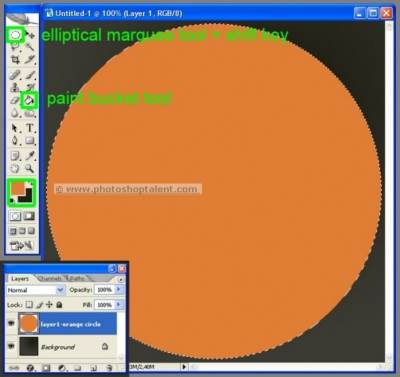Switch to the Layers tab
The image size is (400, 377).
[x=20, y=279]
